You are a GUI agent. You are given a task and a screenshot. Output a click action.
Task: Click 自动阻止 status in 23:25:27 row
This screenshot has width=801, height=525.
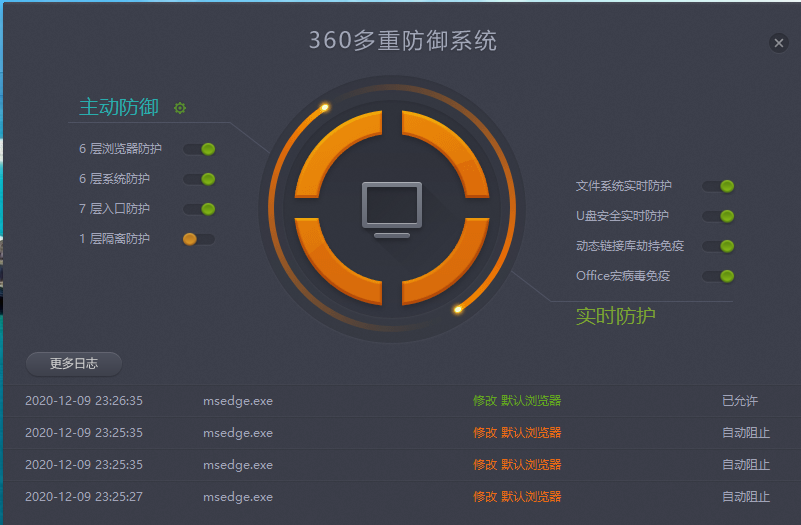click(746, 496)
